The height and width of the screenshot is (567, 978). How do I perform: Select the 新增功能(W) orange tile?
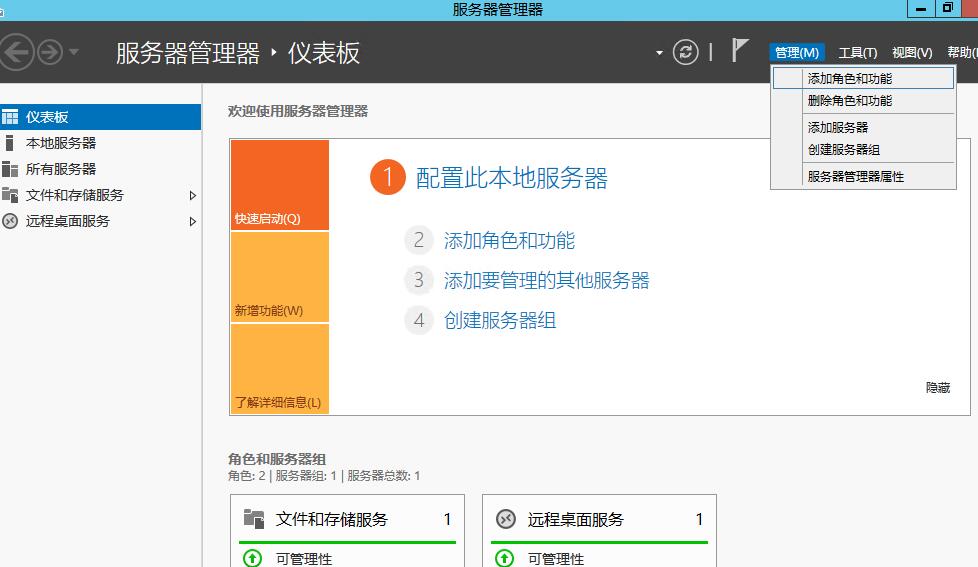[x=279, y=277]
